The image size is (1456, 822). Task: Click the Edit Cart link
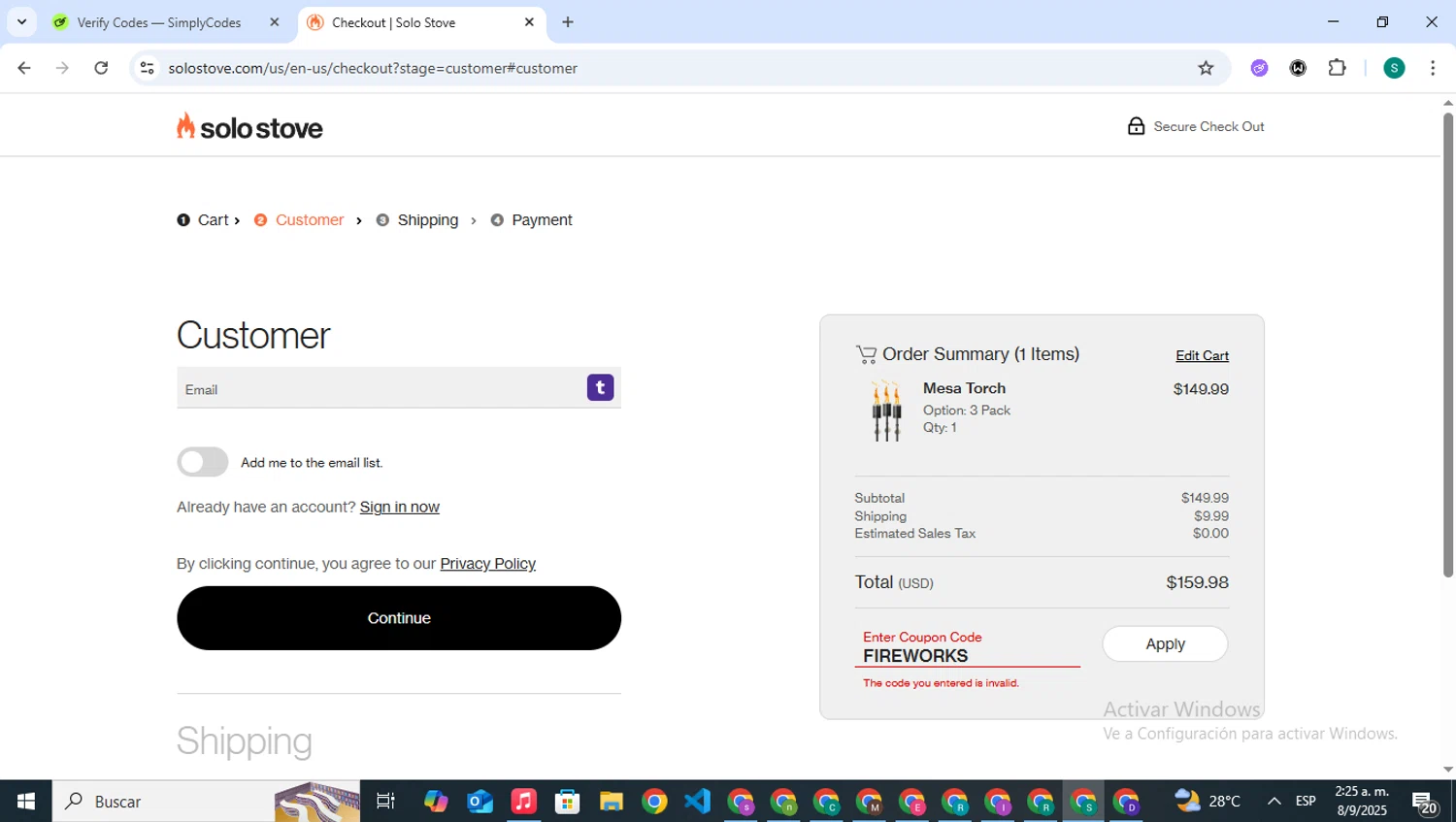(x=1202, y=356)
